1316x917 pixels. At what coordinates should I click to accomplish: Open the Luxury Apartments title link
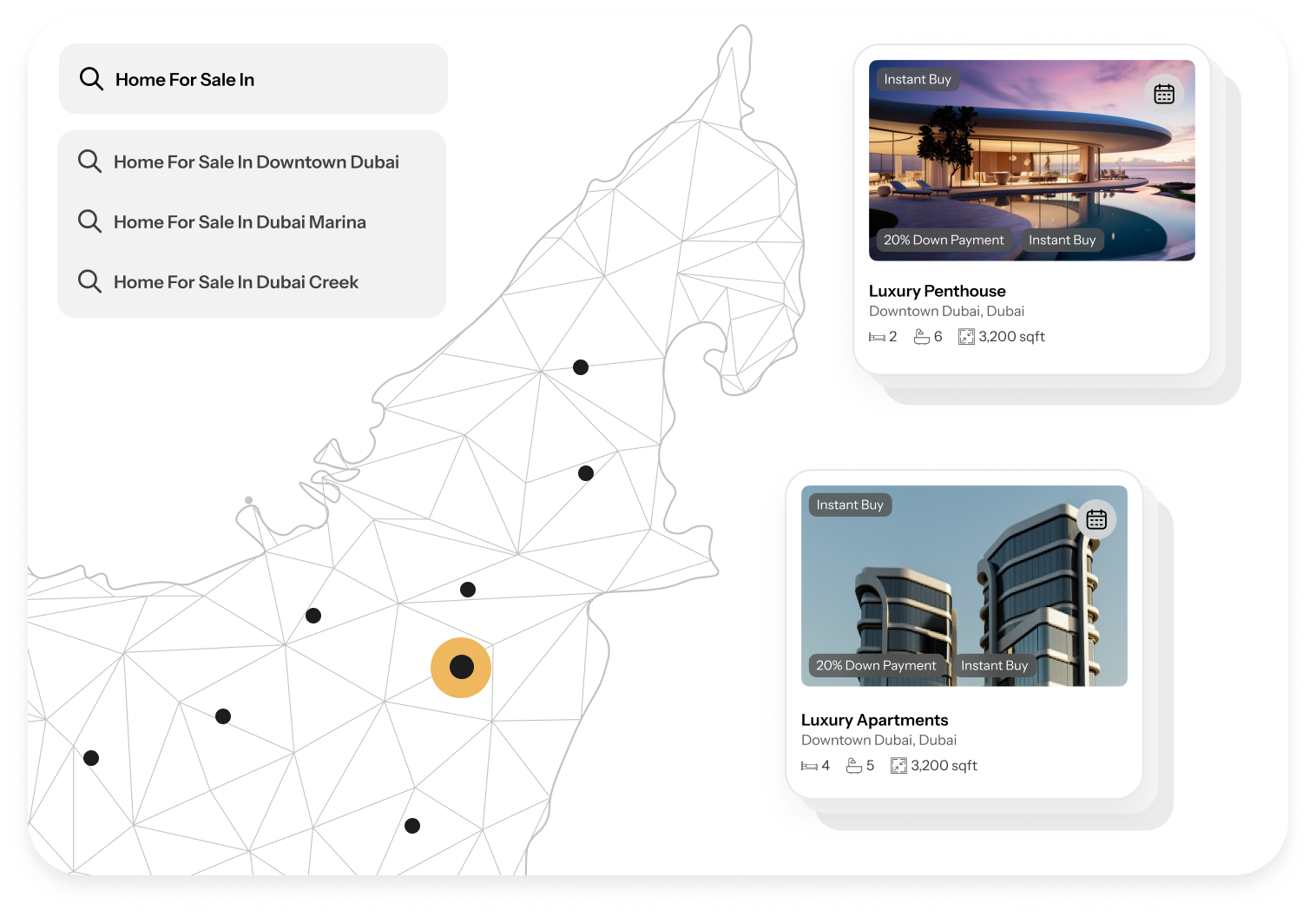click(874, 720)
